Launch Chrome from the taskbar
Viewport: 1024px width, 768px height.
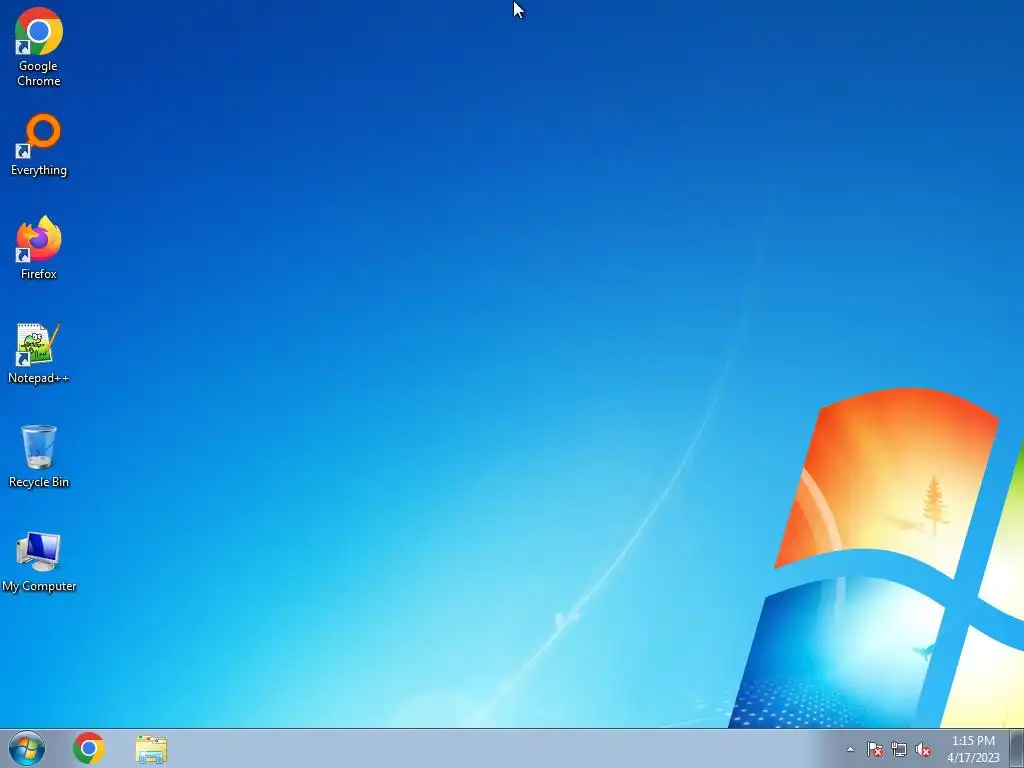point(89,748)
